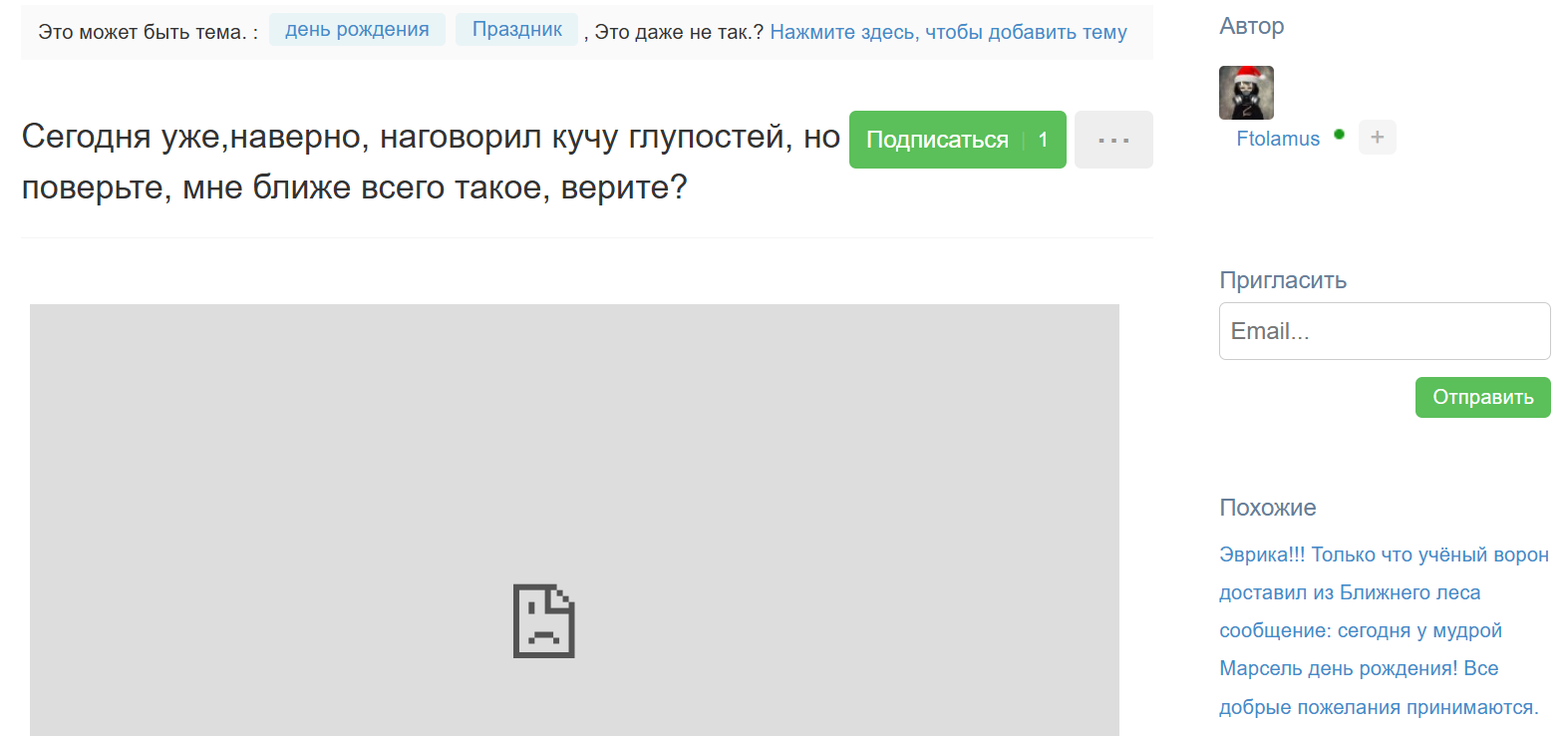Open the Ftolamus author profile link
1568x736 pixels.
coord(1277,139)
